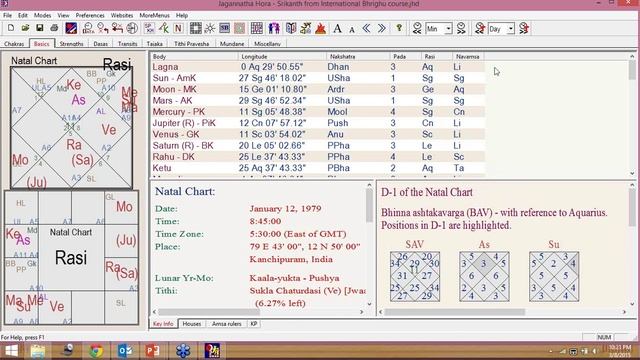Open the Preferences menu
The height and width of the screenshot is (360, 640).
90,15
